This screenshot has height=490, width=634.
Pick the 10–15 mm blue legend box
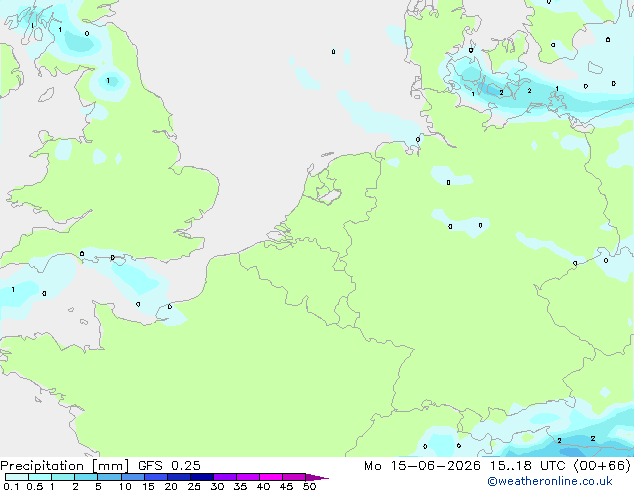click(x=133, y=477)
